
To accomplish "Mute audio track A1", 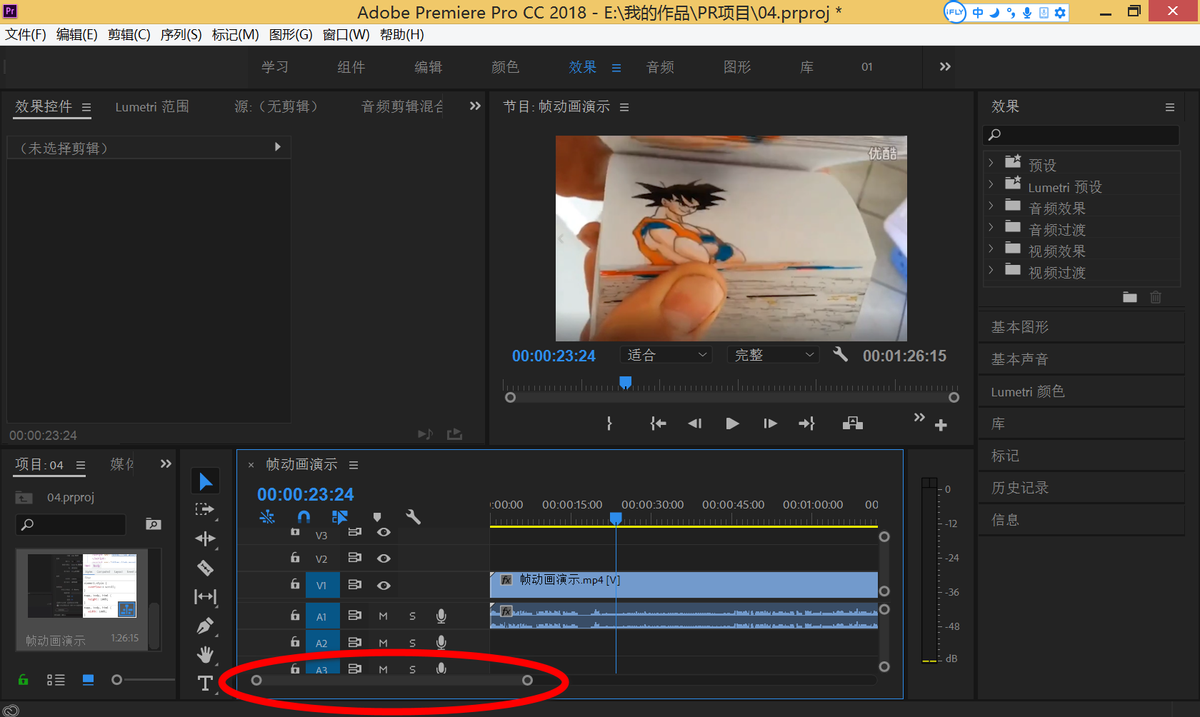I will (383, 616).
